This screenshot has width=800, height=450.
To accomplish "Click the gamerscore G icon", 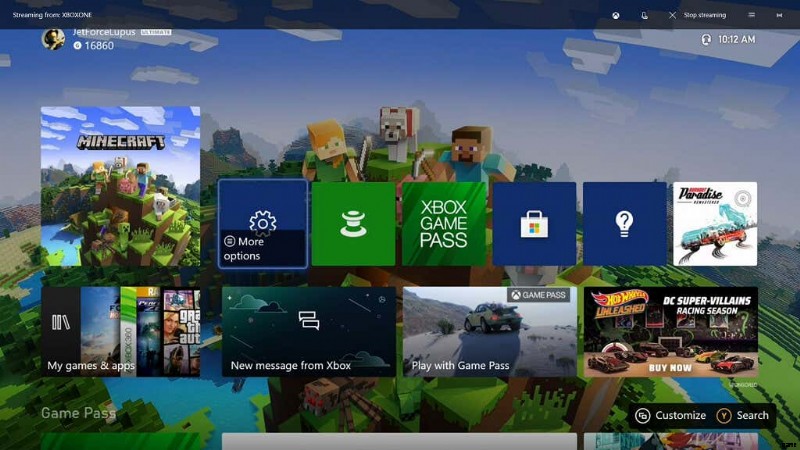I will (77, 45).
